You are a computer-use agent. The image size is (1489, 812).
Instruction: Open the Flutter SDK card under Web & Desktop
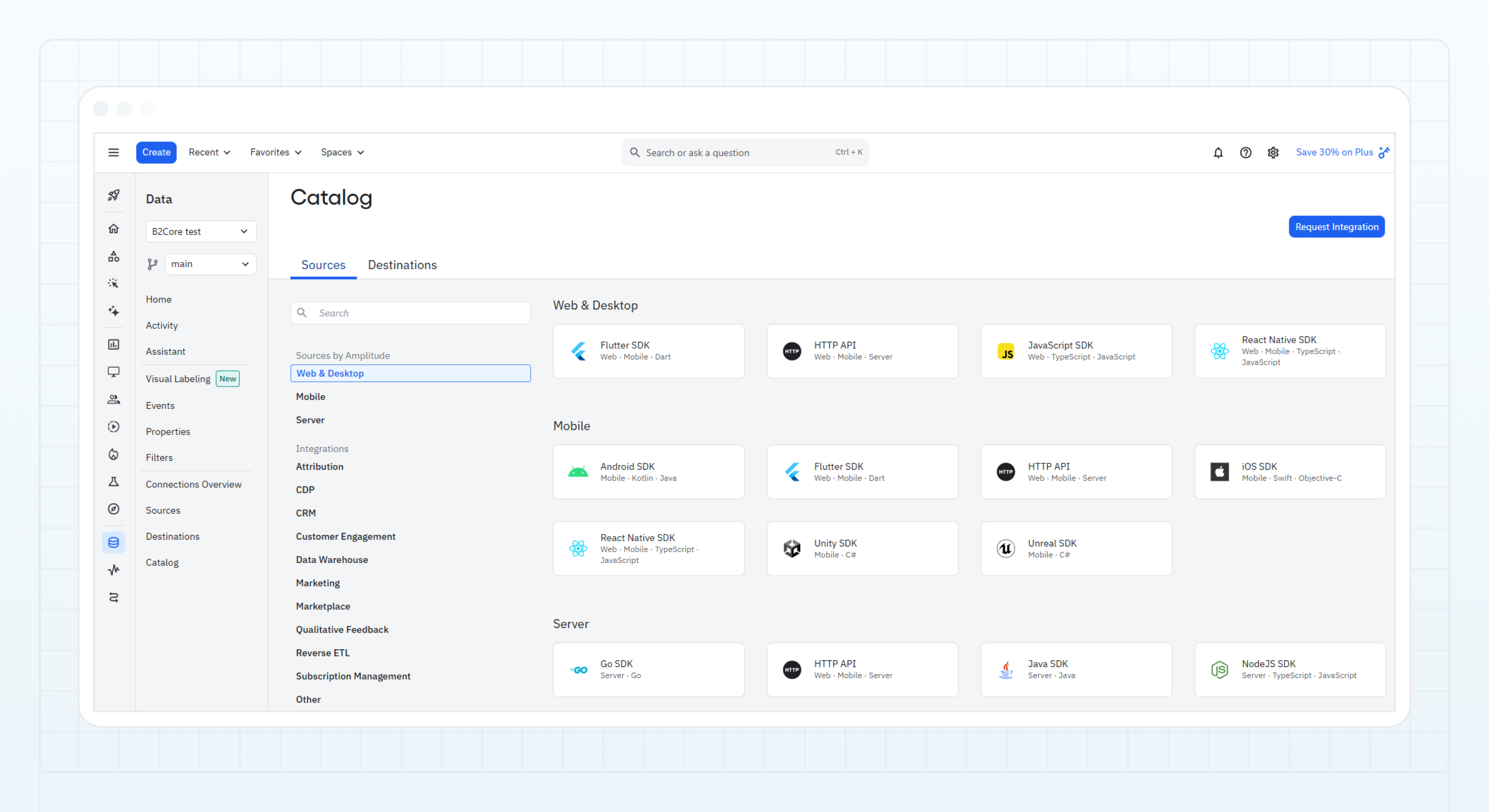[x=649, y=351]
